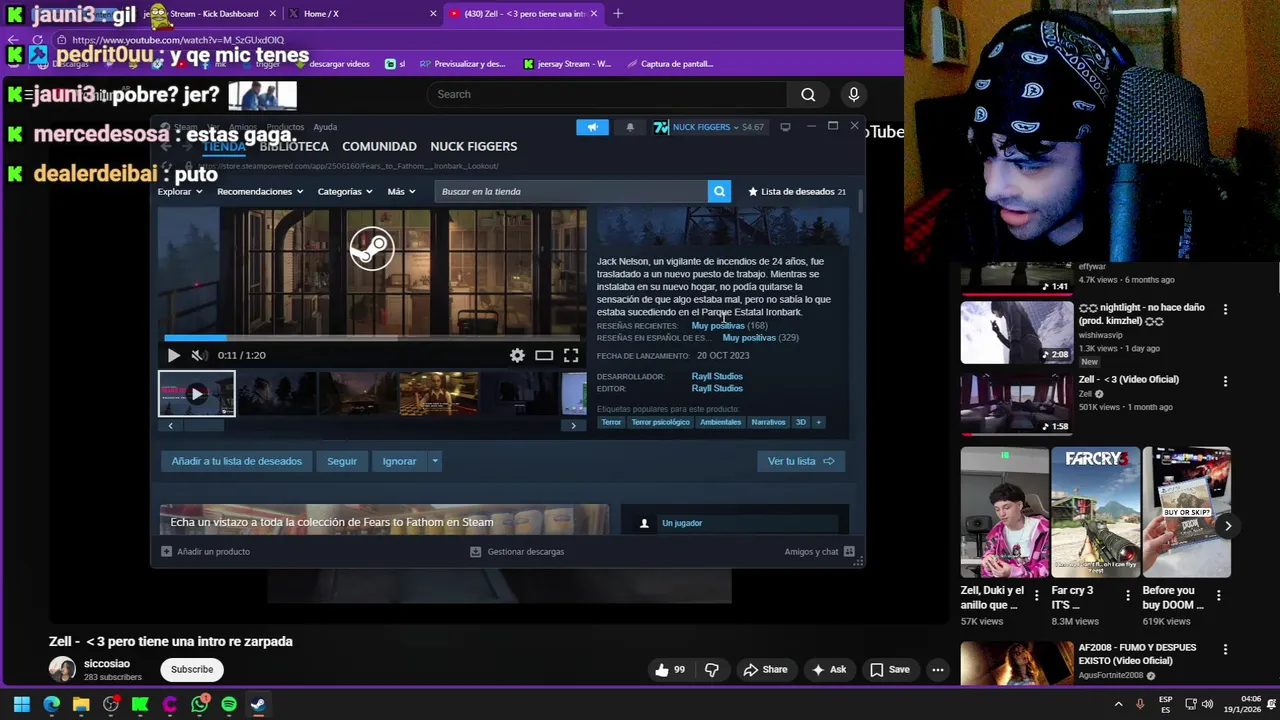This screenshot has width=1280, height=720.
Task: Select the 'Terror psicológico' tag
Action: point(660,422)
